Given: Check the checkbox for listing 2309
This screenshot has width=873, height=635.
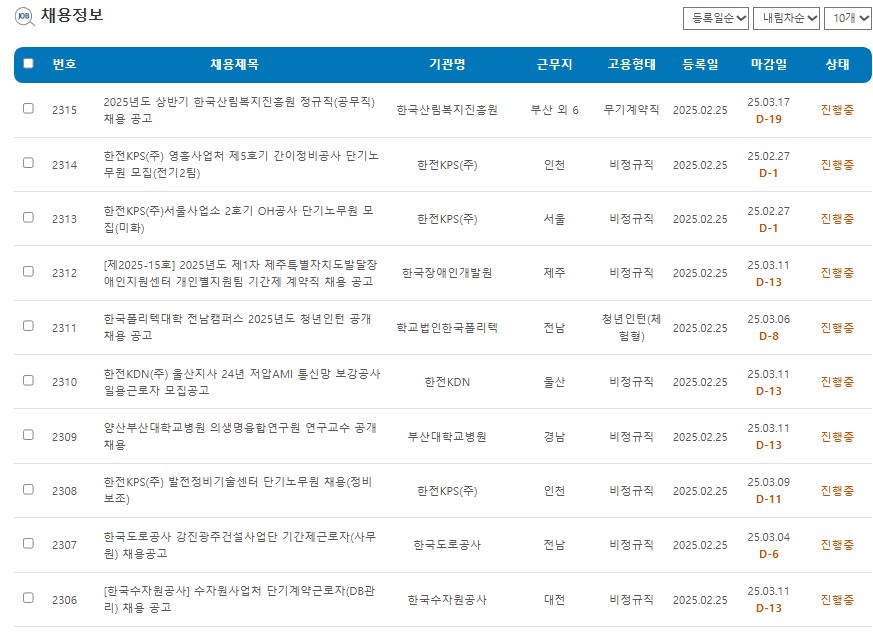Looking at the screenshot, I should click(27, 435).
